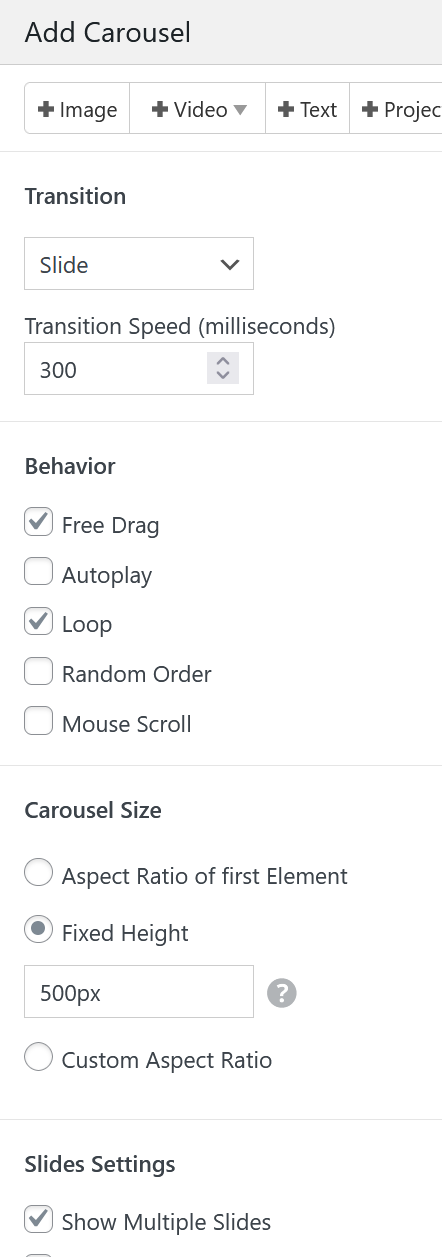Choose Custom Aspect Ratio

tap(39, 1058)
